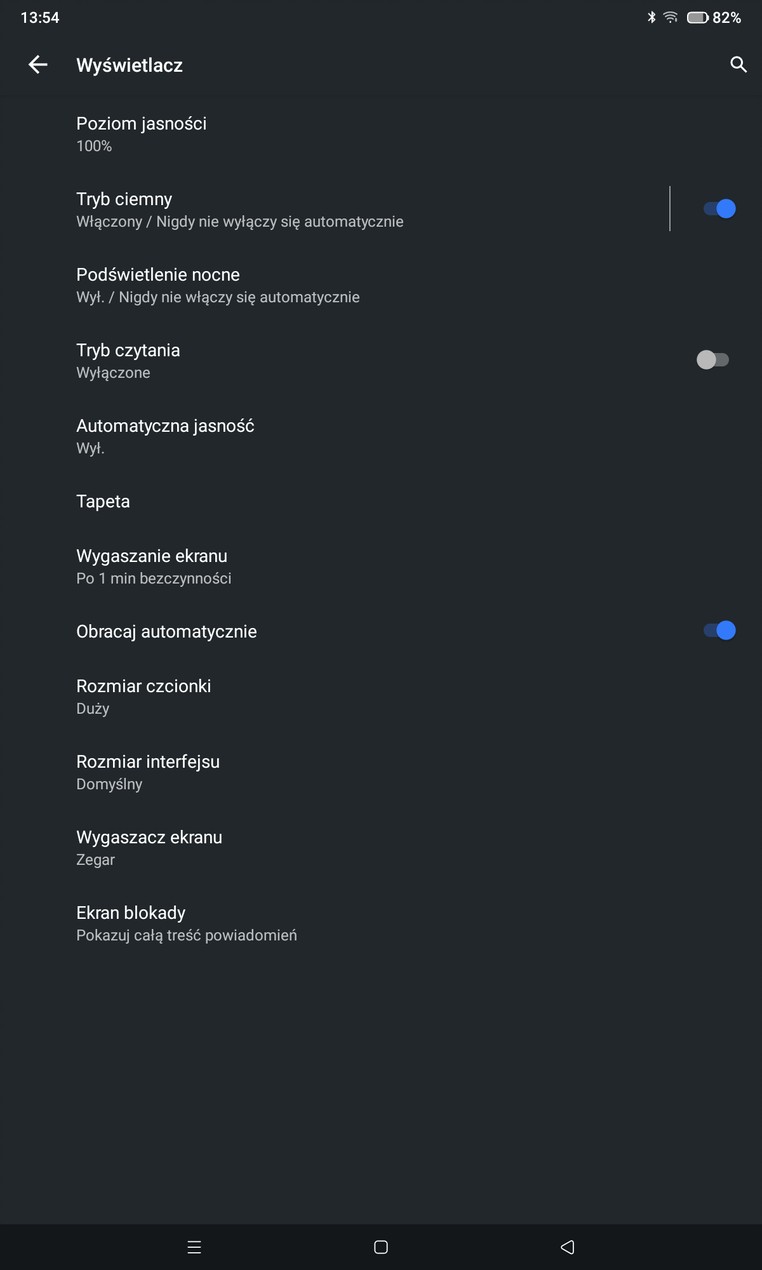This screenshot has width=762, height=1270.
Task: Open Rozmiar interfejsu setting
Action: (x=381, y=772)
